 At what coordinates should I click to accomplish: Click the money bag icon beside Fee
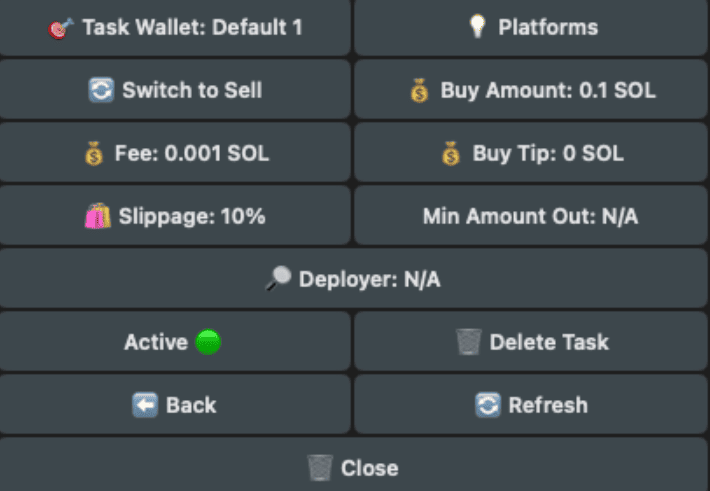click(94, 153)
